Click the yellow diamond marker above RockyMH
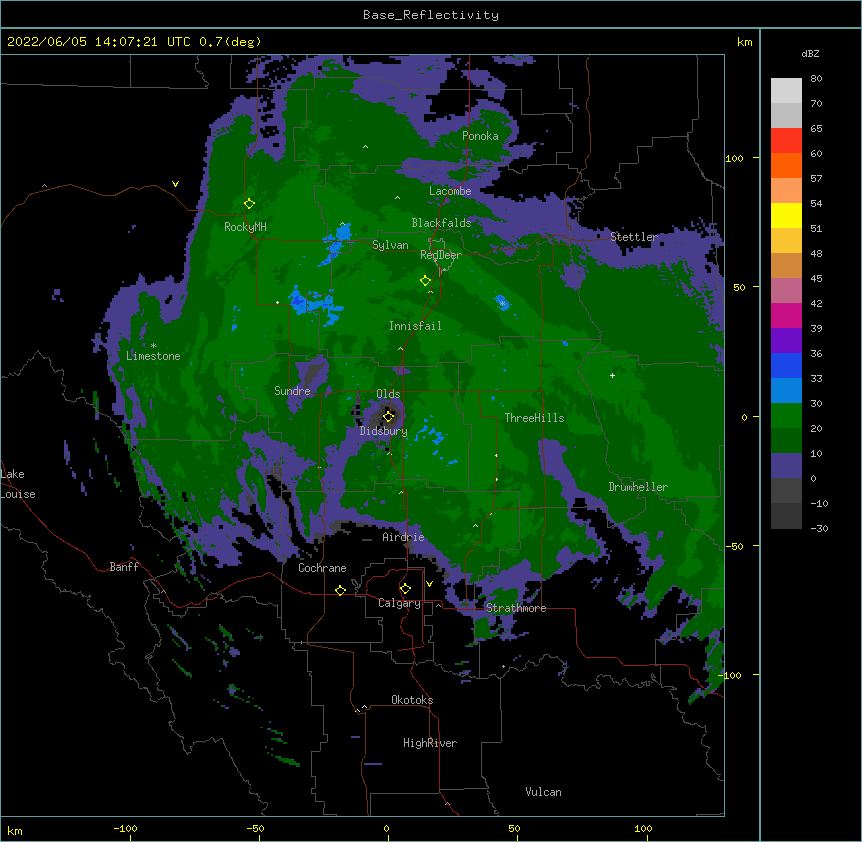 [x=249, y=204]
